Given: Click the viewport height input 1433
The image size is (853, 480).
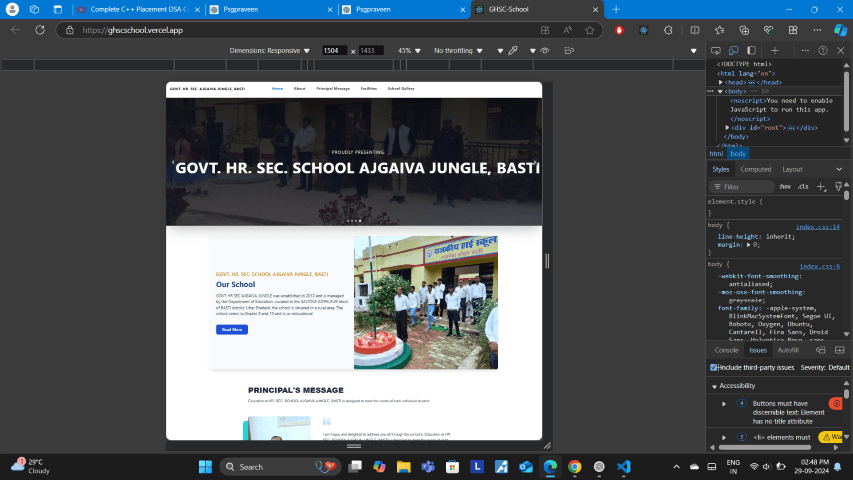Looking at the screenshot, I should [x=370, y=51].
